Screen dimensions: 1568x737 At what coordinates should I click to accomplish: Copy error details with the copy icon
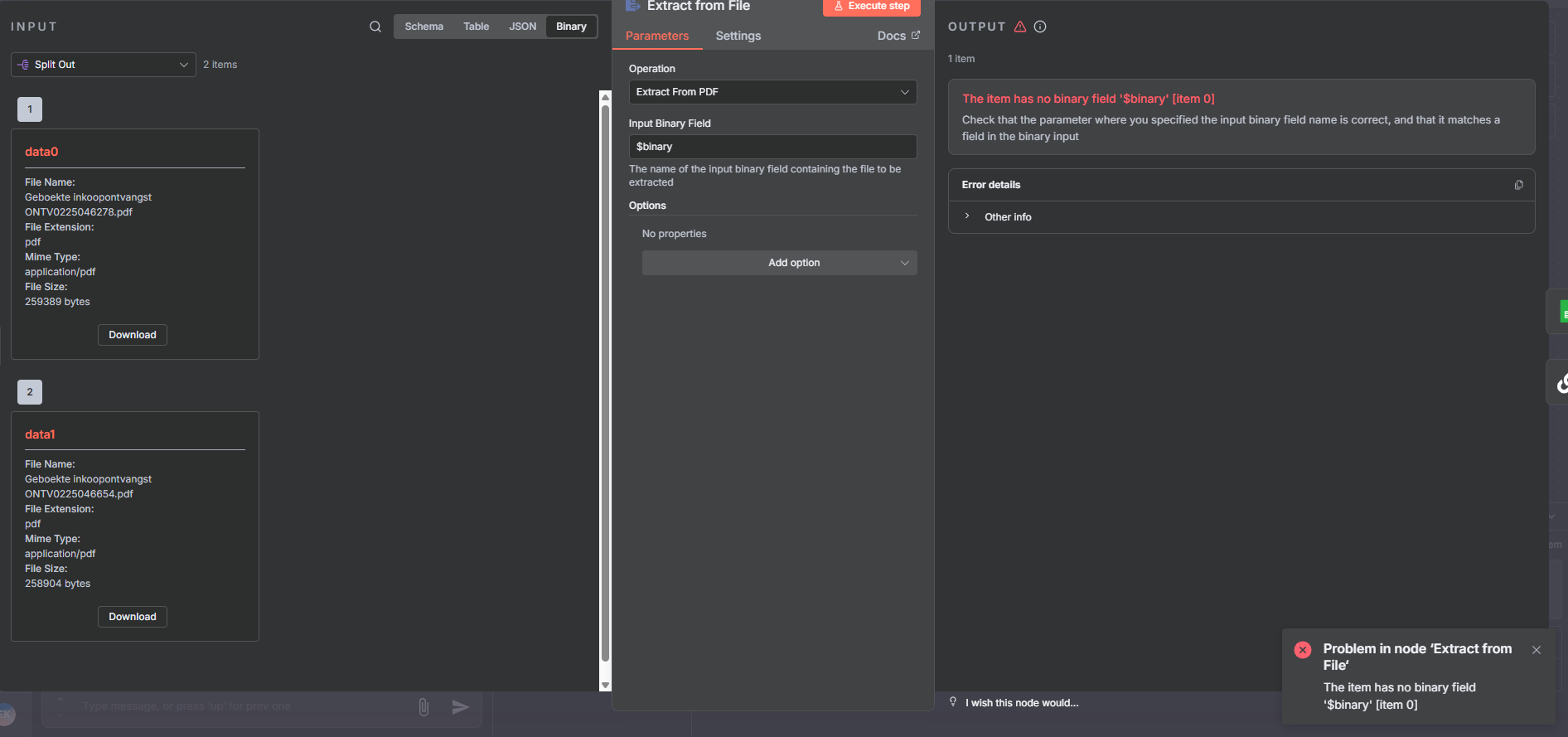point(1518,185)
